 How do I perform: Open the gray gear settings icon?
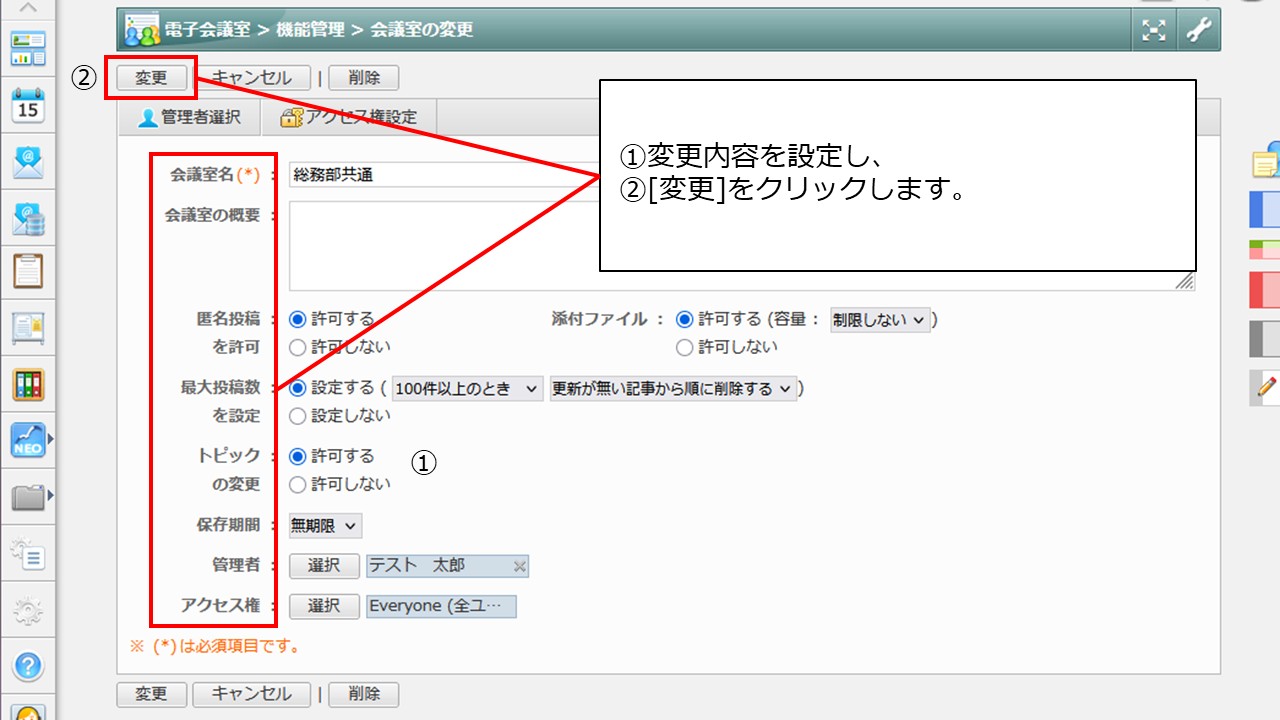28,609
